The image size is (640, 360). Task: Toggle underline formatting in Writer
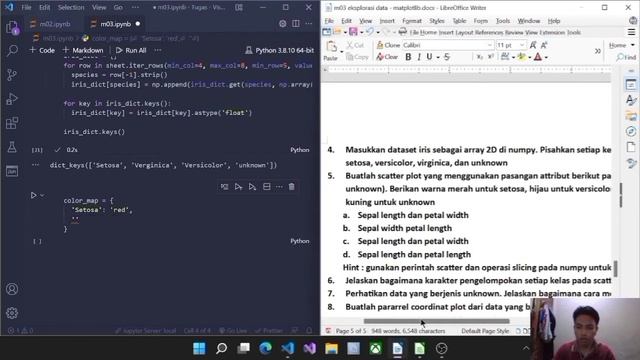click(x=429, y=57)
